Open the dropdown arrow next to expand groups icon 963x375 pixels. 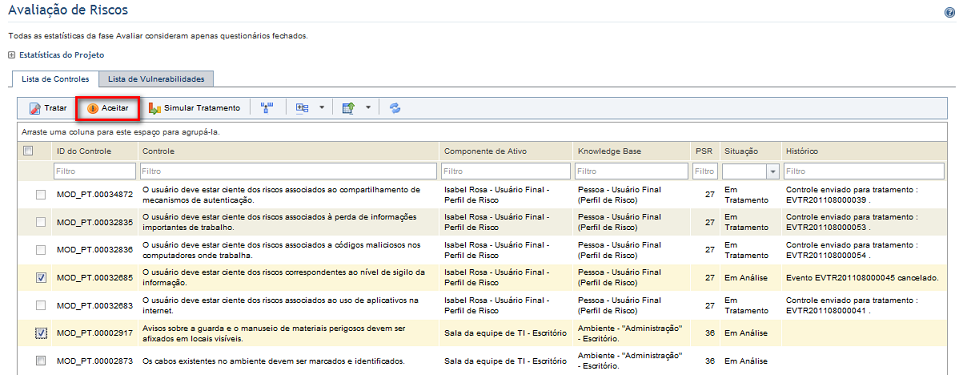pyautogui.click(x=321, y=109)
